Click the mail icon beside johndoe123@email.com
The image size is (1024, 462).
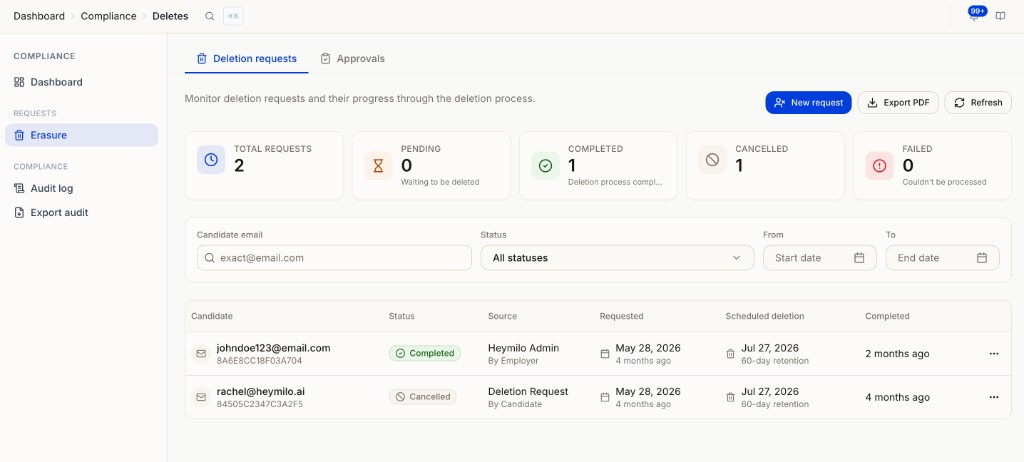point(201,354)
